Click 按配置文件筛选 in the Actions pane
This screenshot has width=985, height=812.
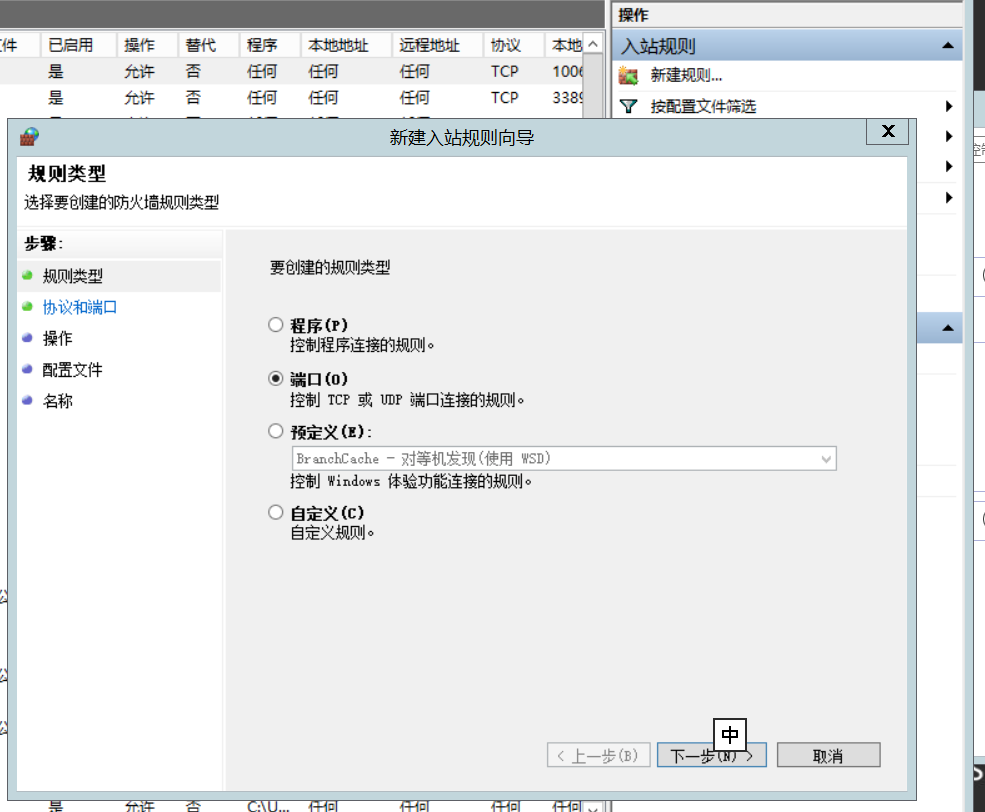[x=703, y=106]
